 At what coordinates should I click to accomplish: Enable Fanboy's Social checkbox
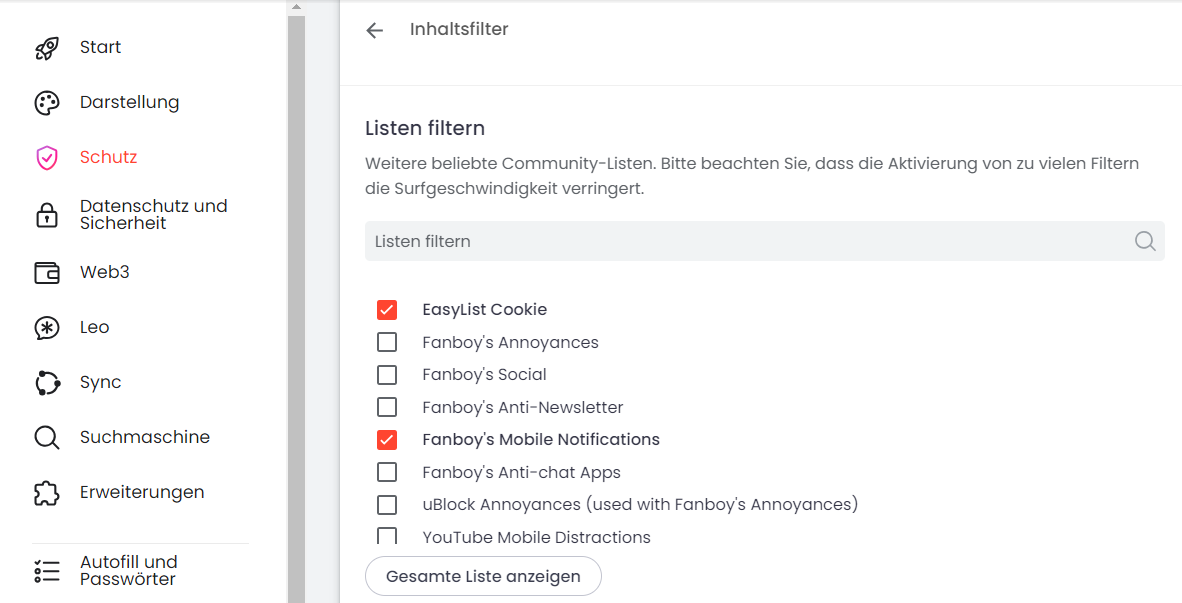387,375
